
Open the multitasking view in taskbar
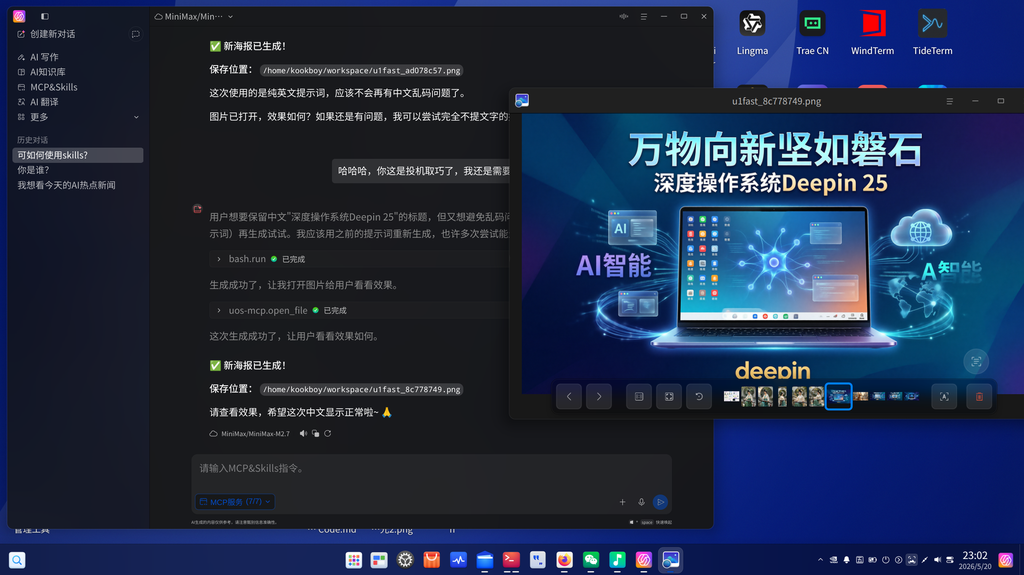pyautogui.click(x=379, y=560)
